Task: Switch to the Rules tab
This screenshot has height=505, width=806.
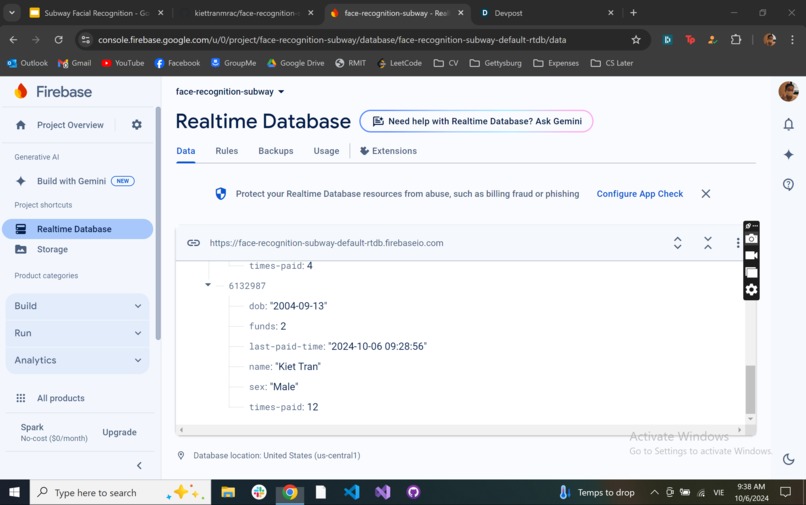Action: click(x=227, y=151)
